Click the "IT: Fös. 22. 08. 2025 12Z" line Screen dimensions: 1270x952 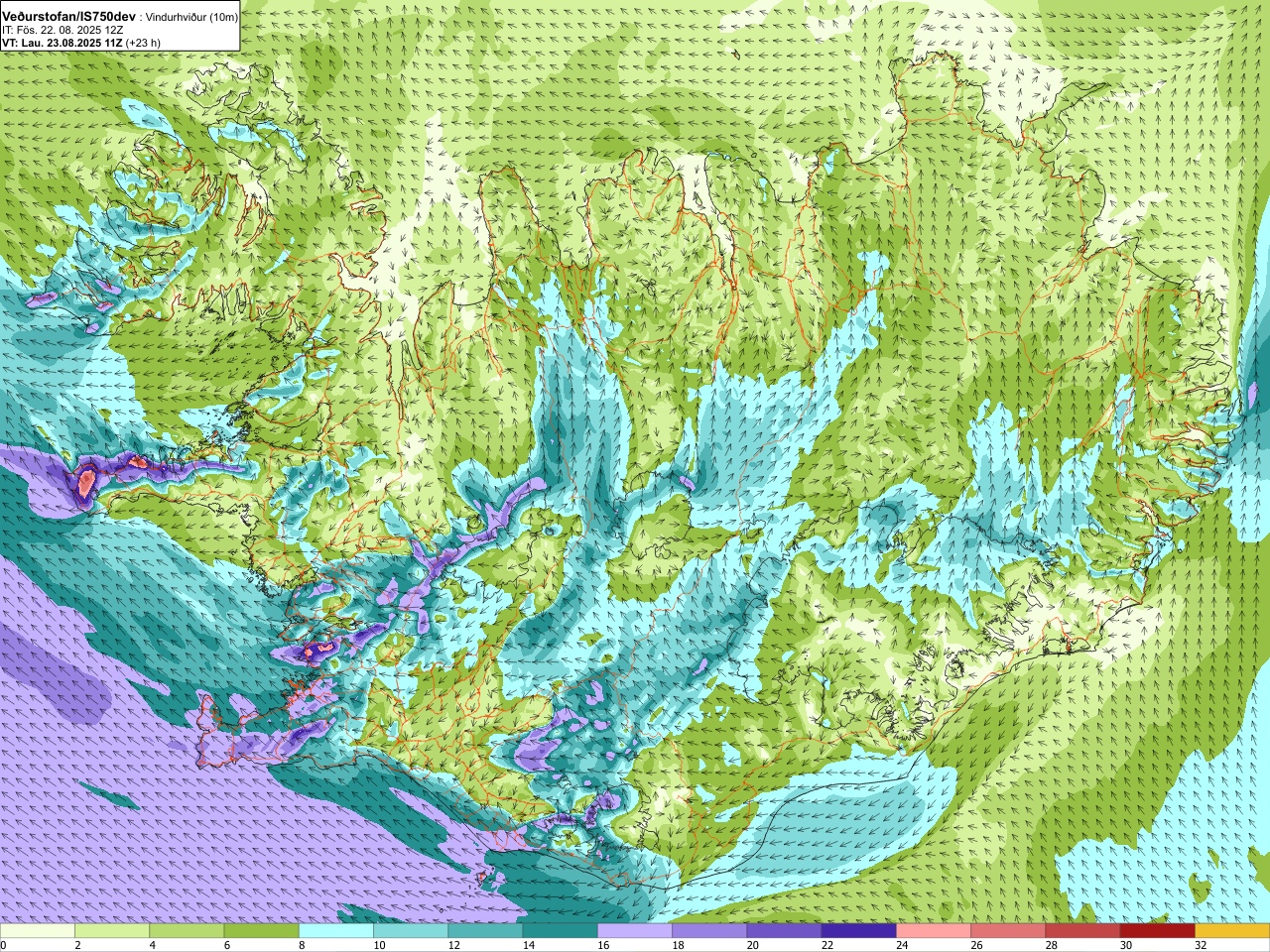click(x=63, y=31)
